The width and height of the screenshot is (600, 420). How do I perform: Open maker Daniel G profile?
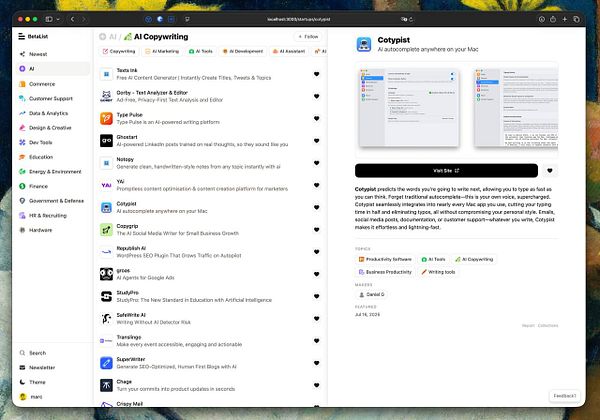pos(372,295)
